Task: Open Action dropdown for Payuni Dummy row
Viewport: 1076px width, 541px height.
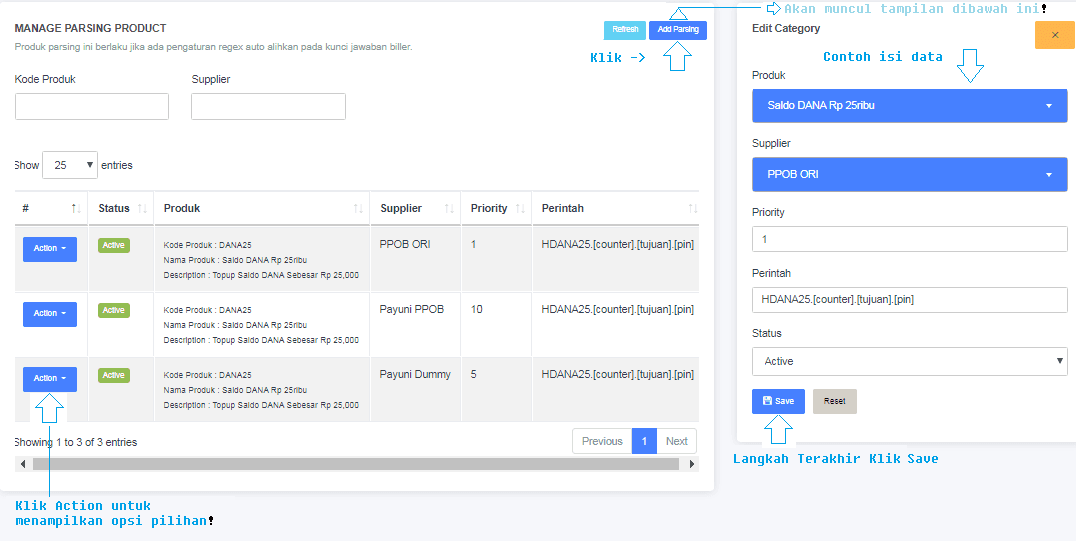Action: pos(50,379)
